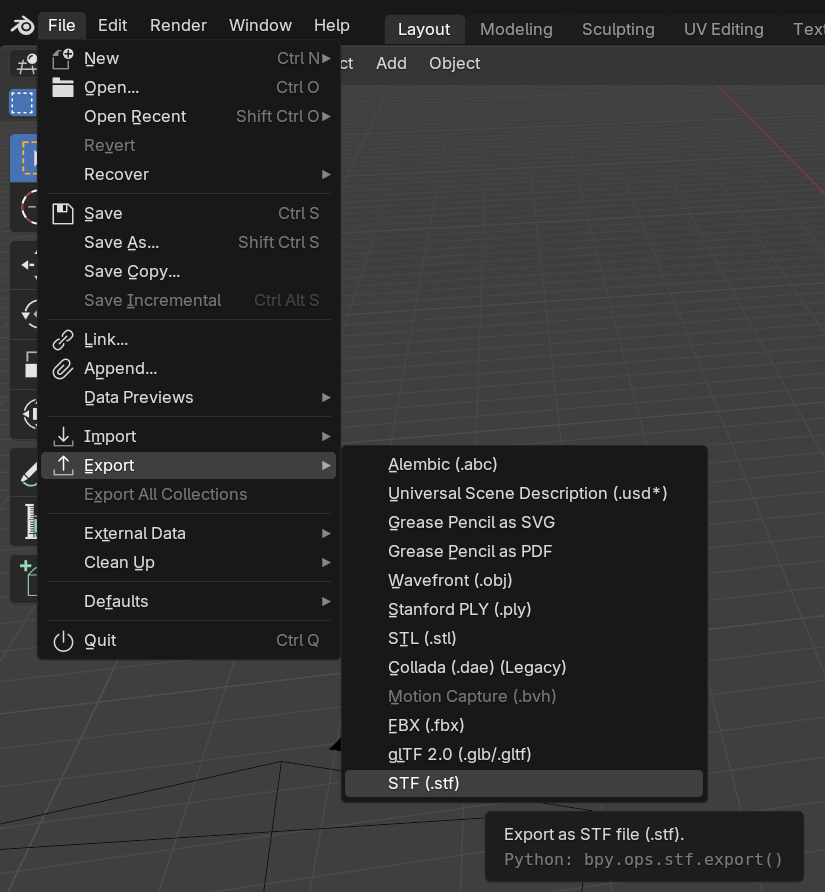Viewport: 825px width, 892px height.
Task: Export as Collada (.dae) (Legacy)
Action: 524,668
